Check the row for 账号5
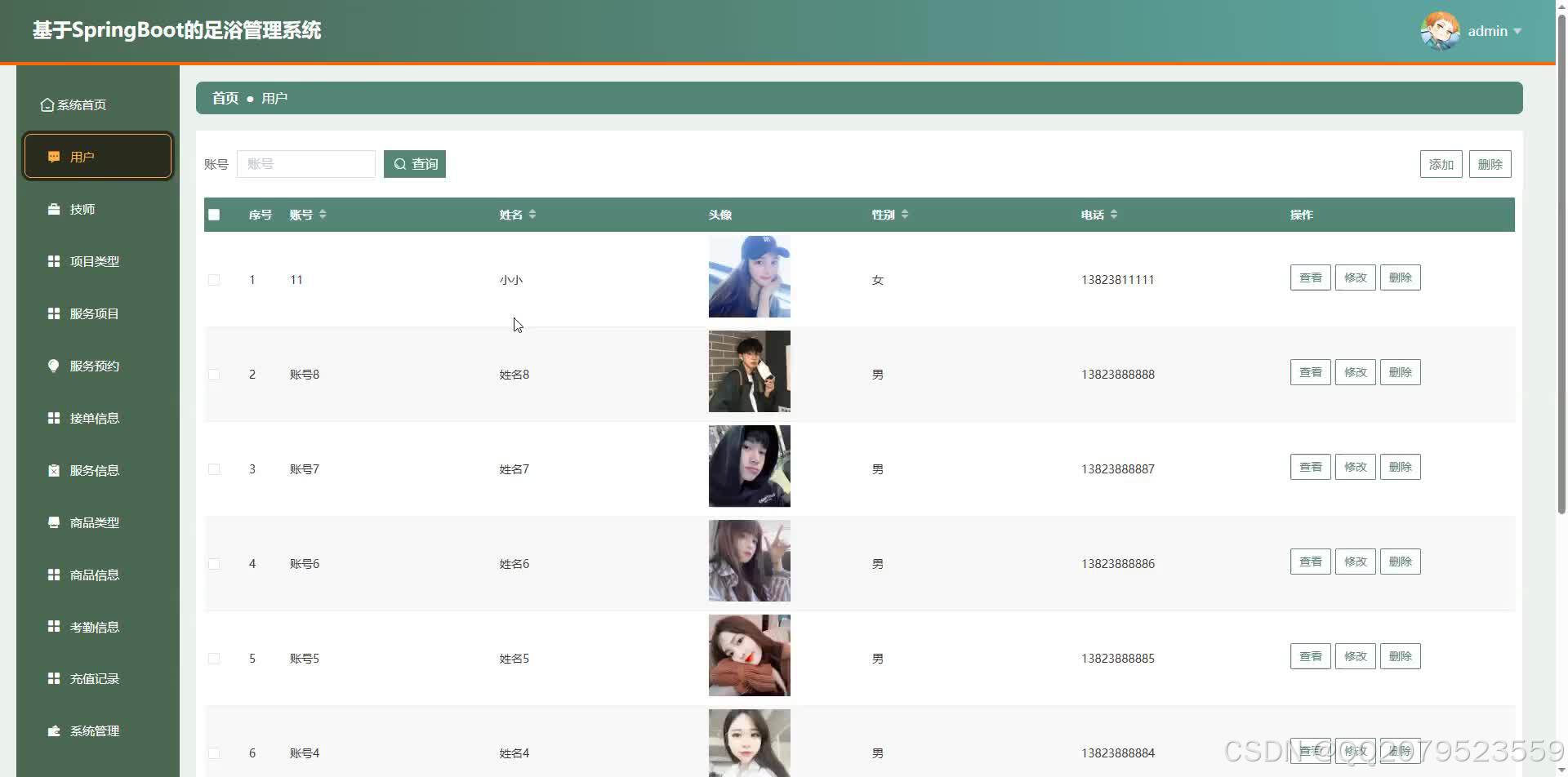The width and height of the screenshot is (1568, 777). (214, 659)
